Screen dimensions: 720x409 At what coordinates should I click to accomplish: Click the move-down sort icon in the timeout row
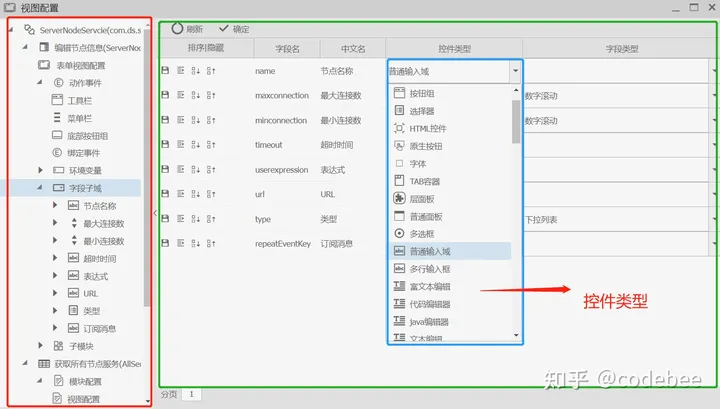196,144
